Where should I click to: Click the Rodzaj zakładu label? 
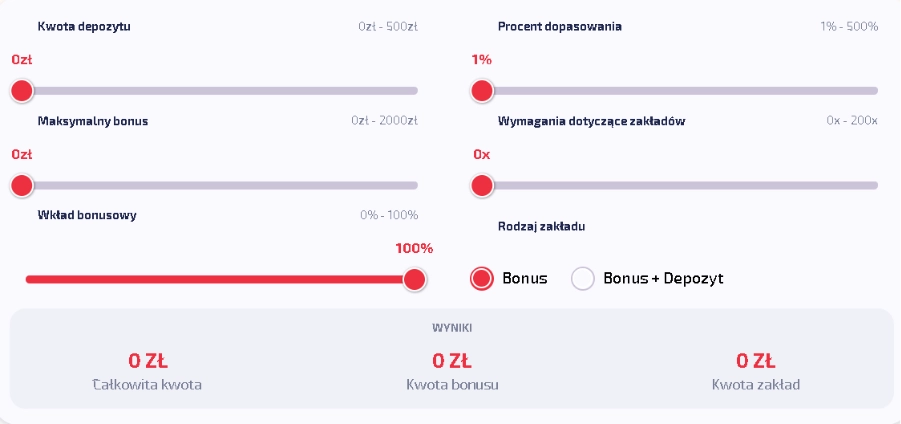tap(541, 226)
